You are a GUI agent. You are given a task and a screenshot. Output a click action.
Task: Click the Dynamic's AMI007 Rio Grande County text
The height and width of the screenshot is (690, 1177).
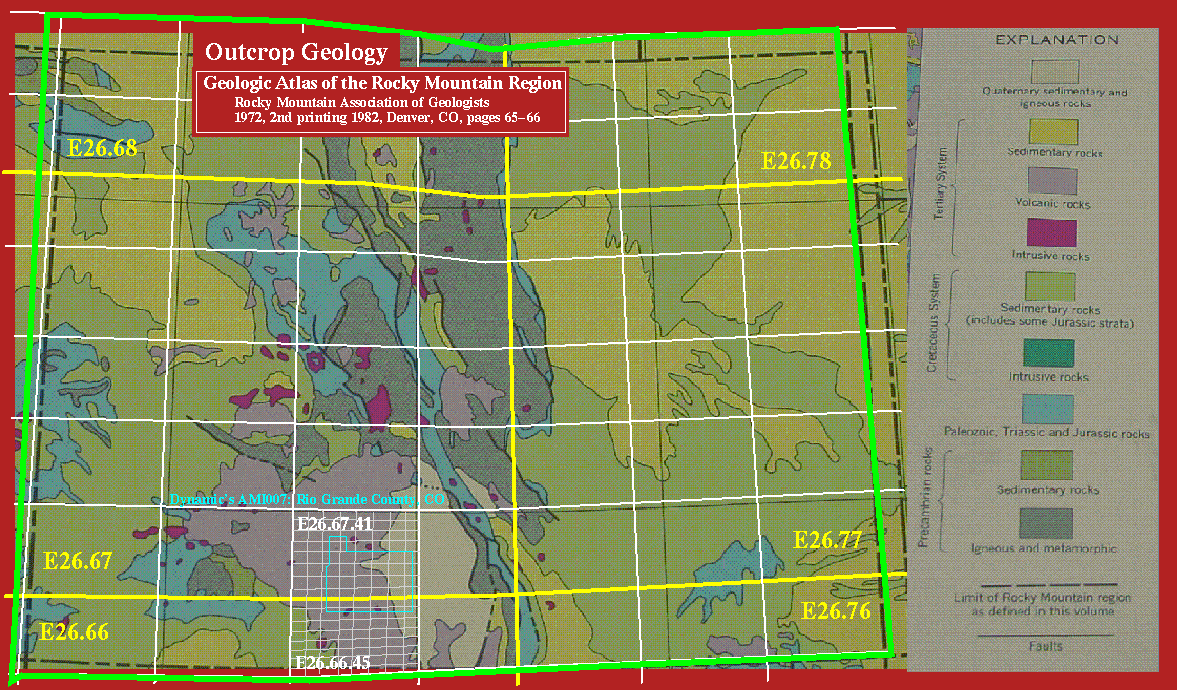(306, 498)
